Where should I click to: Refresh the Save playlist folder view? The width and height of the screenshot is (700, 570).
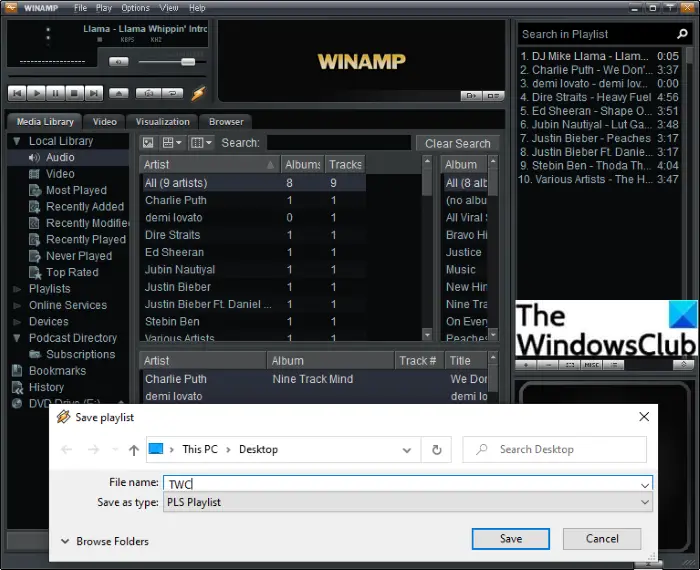click(x=437, y=450)
